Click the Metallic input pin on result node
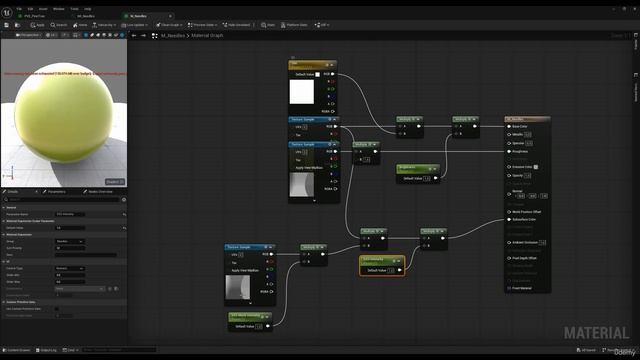Viewport: 640px width, 360px height. 509,134
